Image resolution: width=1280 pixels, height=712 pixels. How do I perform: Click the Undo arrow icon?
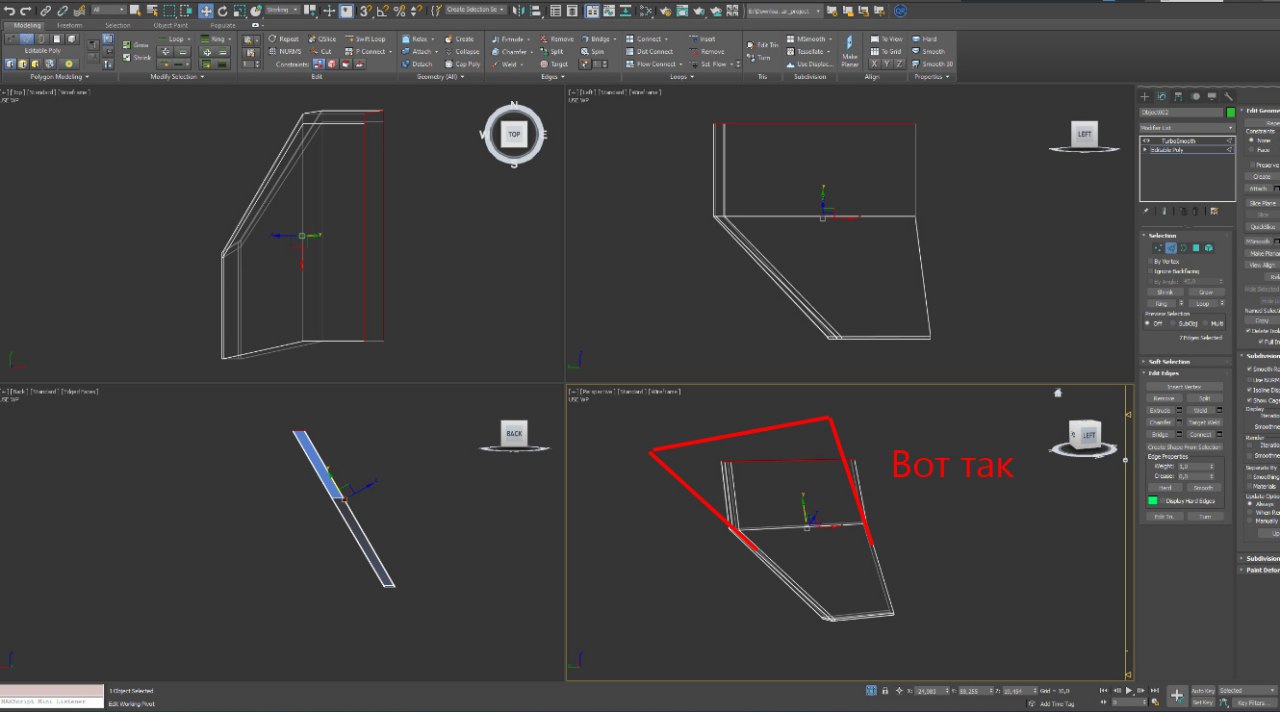click(x=10, y=11)
